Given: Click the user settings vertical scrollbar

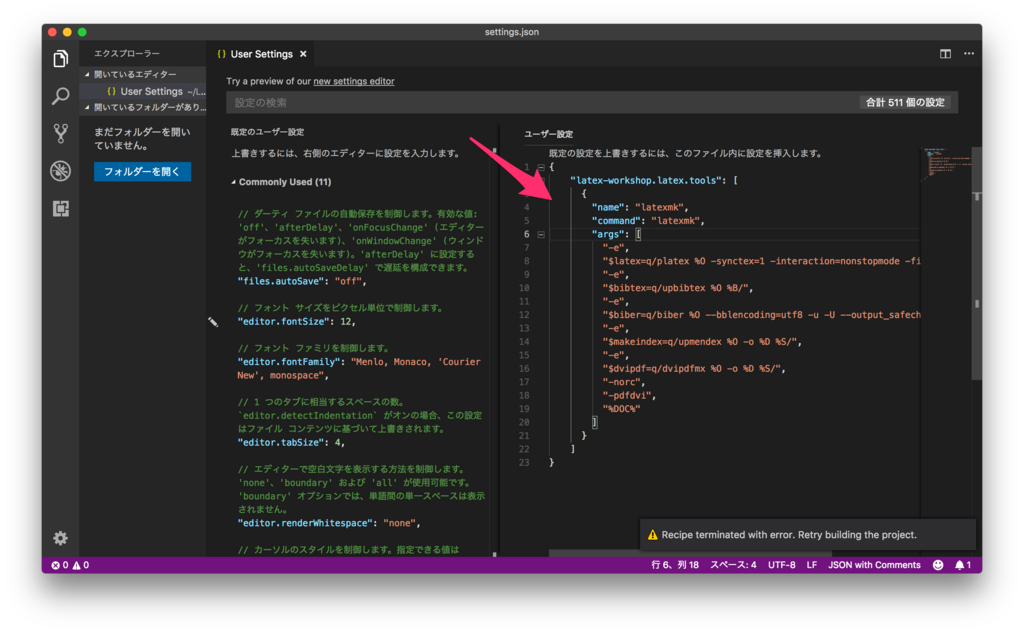Looking at the screenshot, I should pos(977,261).
